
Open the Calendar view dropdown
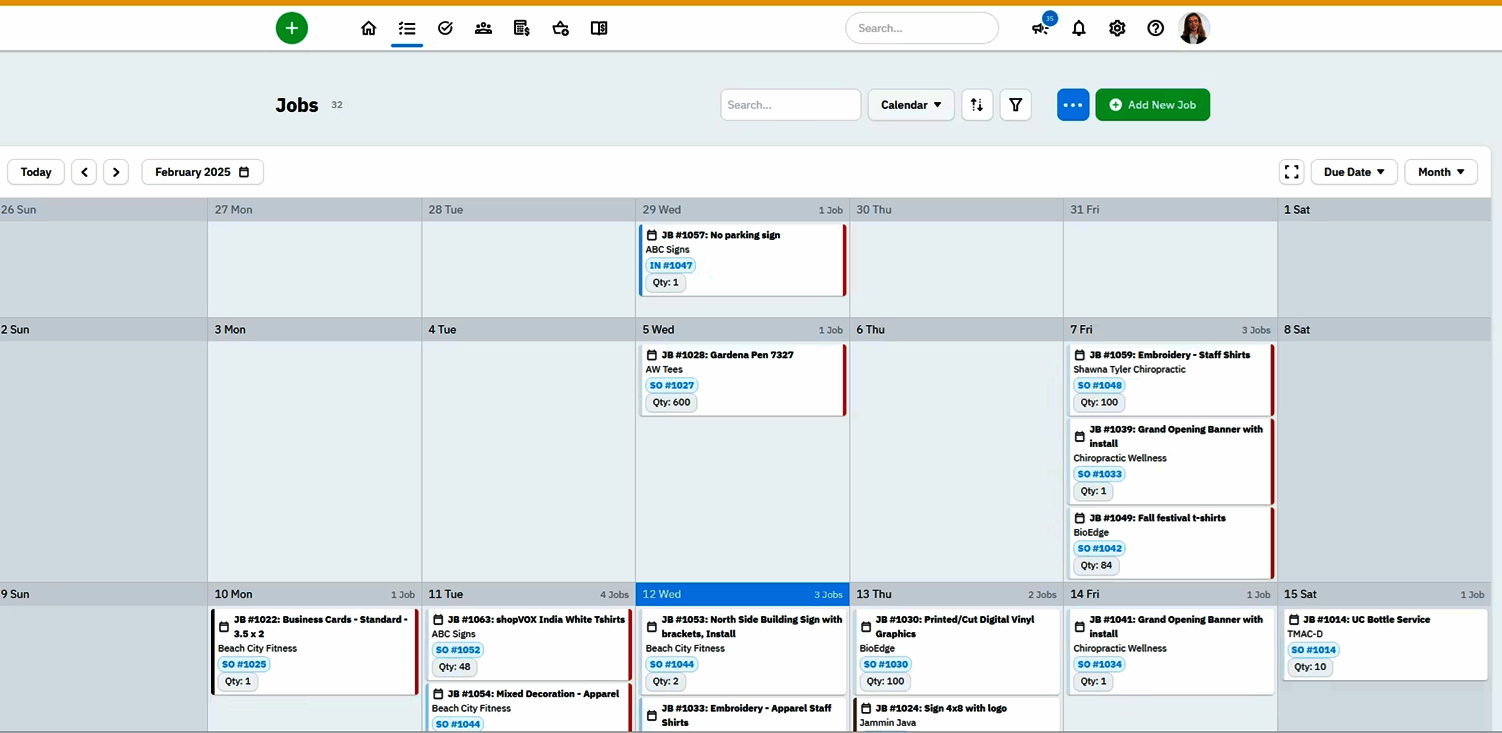tap(911, 105)
